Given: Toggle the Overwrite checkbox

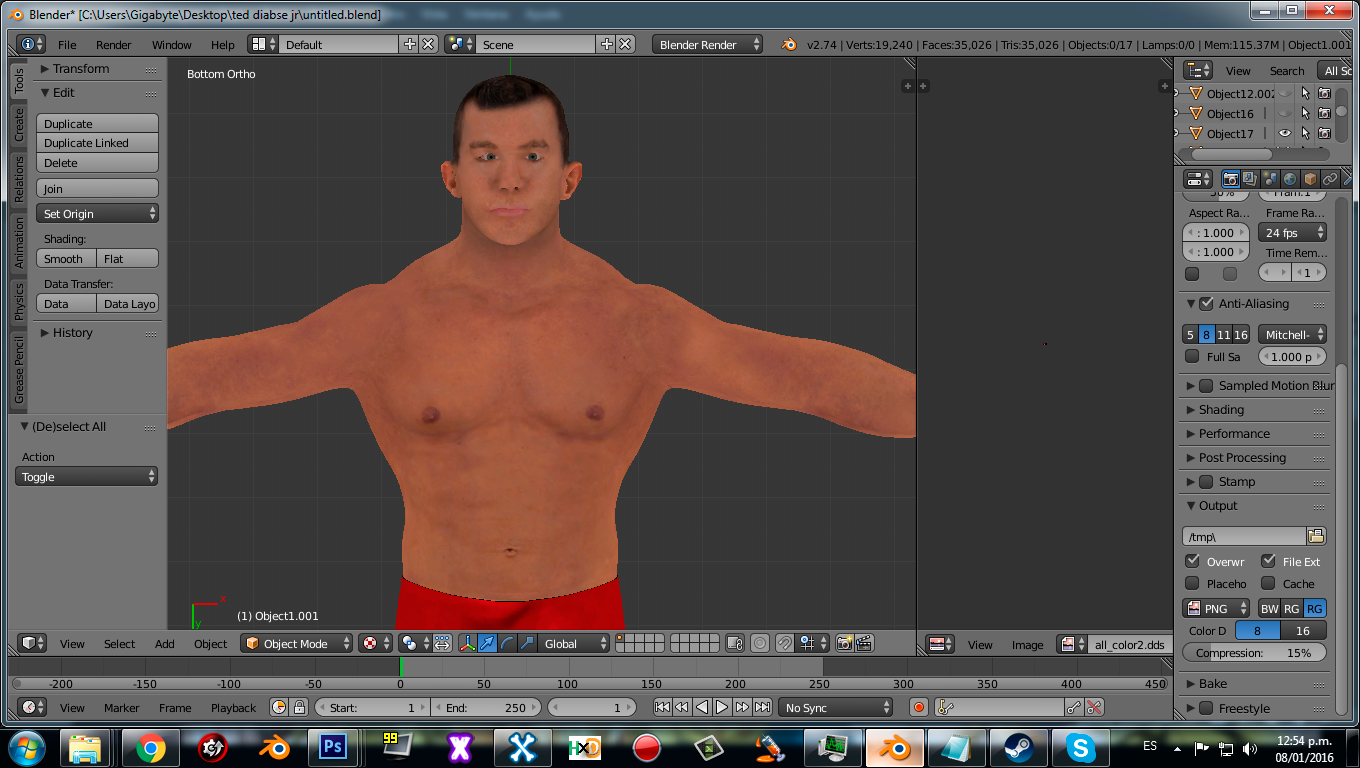Looking at the screenshot, I should (x=1192, y=561).
